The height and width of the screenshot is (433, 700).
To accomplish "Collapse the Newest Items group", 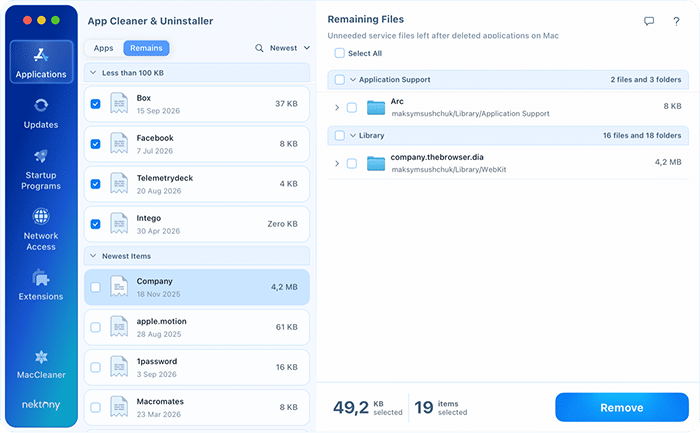I will pyautogui.click(x=93, y=256).
